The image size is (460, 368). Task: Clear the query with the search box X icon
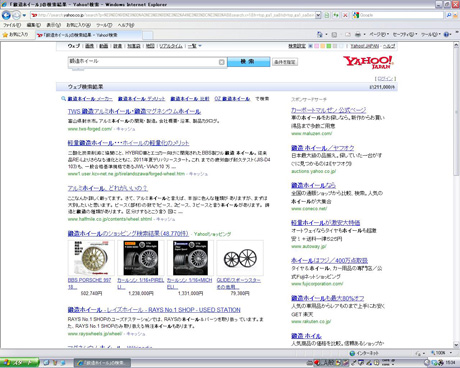(x=222, y=62)
